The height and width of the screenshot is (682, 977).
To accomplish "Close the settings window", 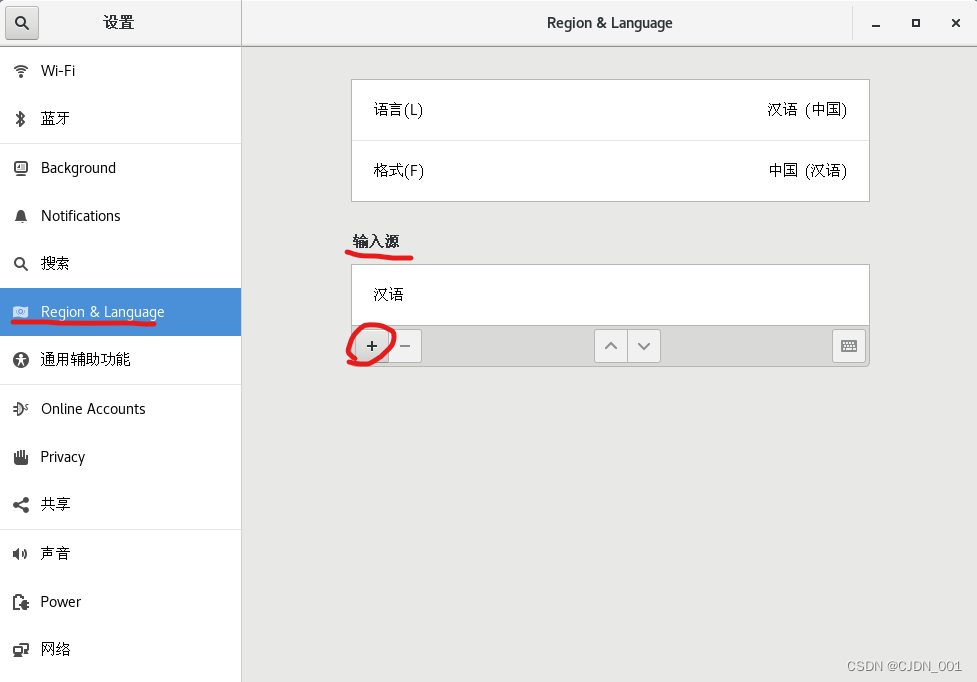I will point(956,24).
